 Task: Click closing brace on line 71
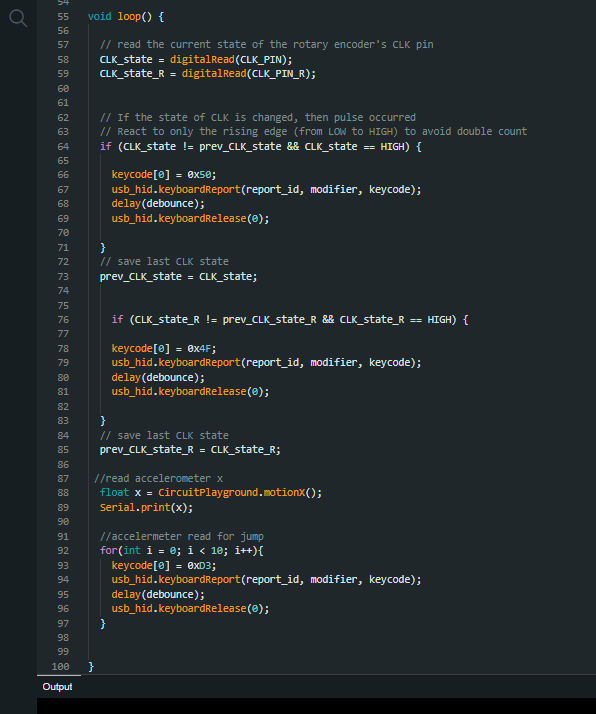coord(103,248)
